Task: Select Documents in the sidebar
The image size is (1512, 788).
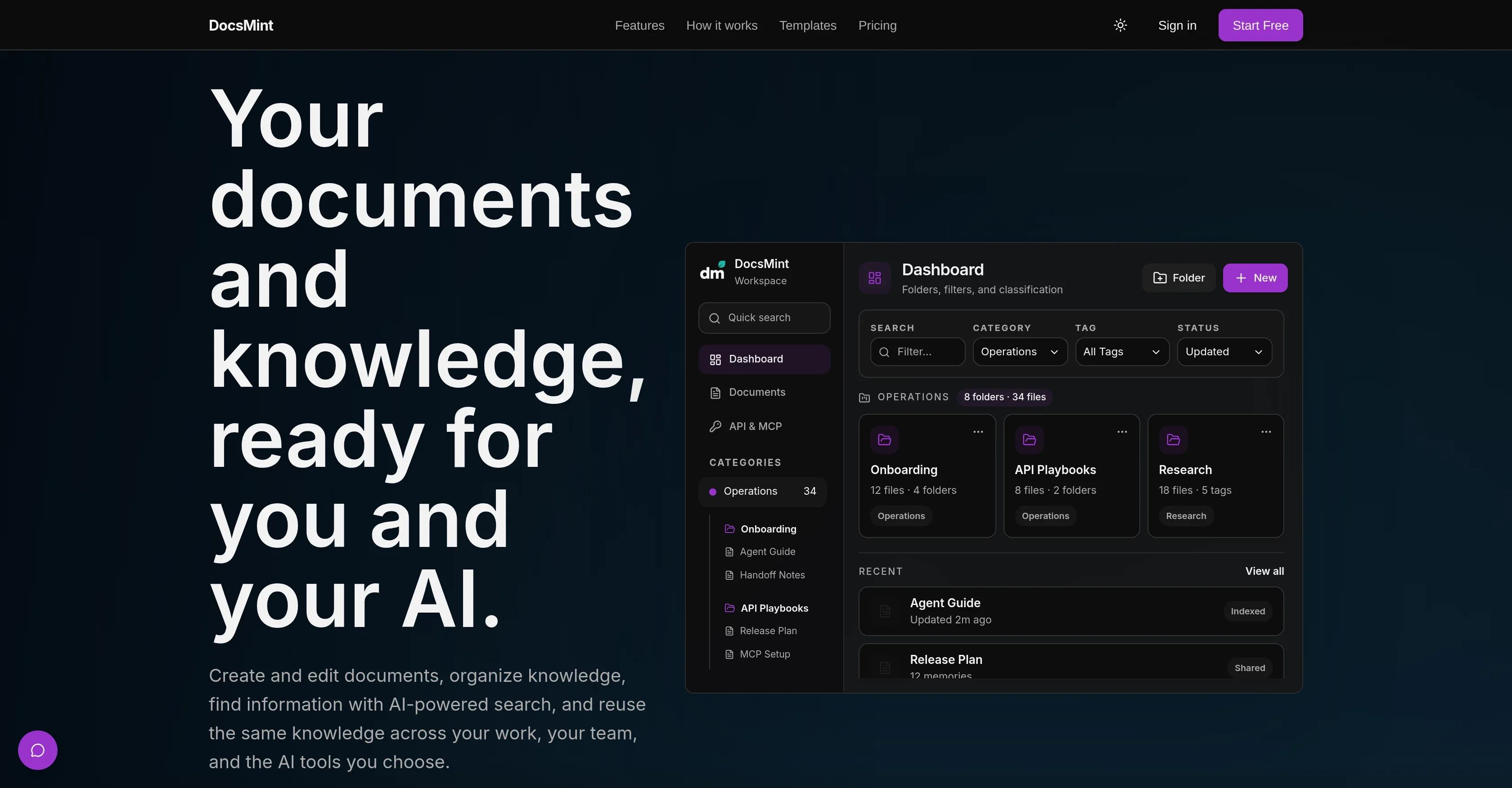Action: pyautogui.click(x=764, y=393)
